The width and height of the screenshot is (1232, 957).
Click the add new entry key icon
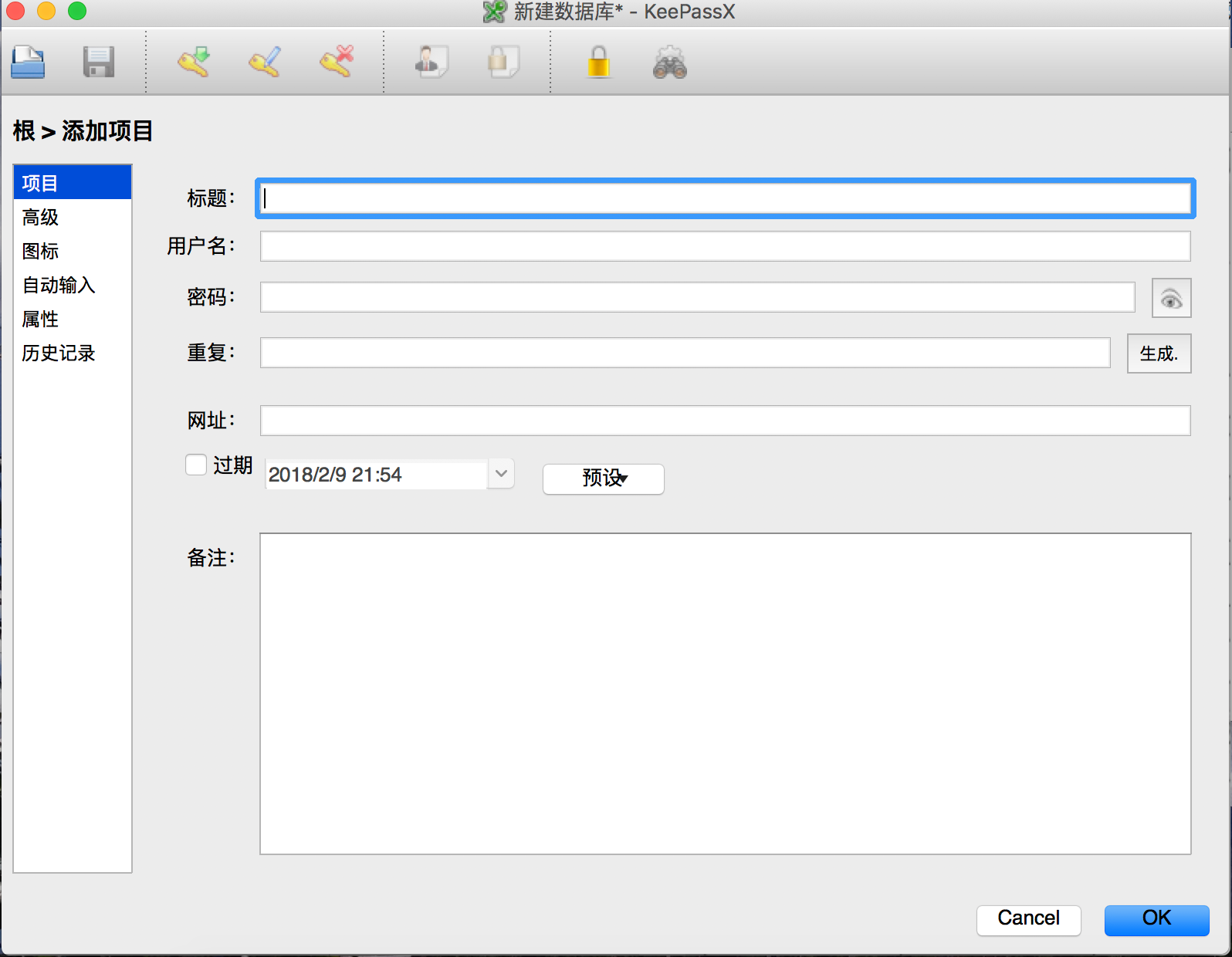point(193,63)
